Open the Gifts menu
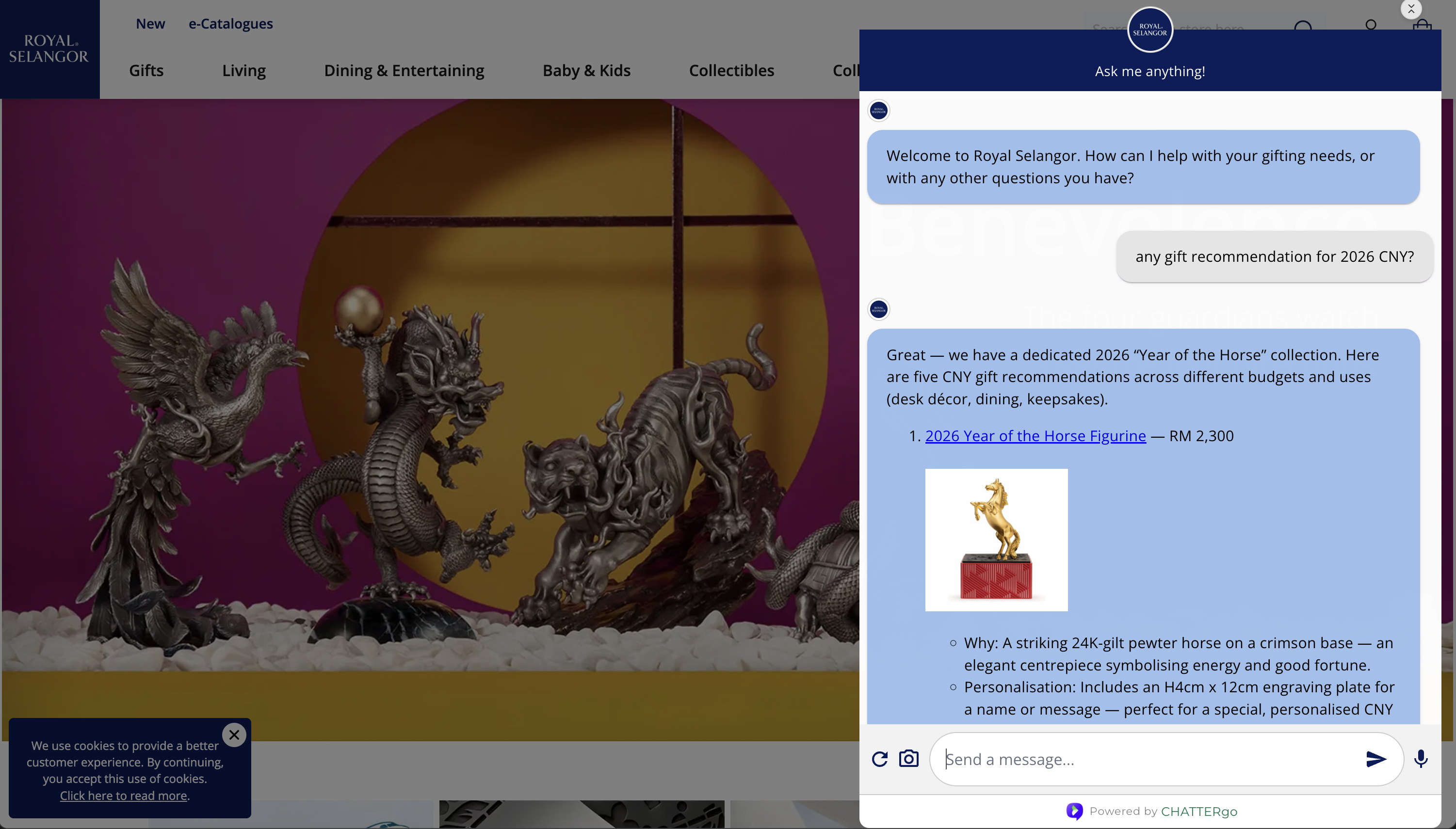Image resolution: width=1456 pixels, height=829 pixels. [x=146, y=70]
